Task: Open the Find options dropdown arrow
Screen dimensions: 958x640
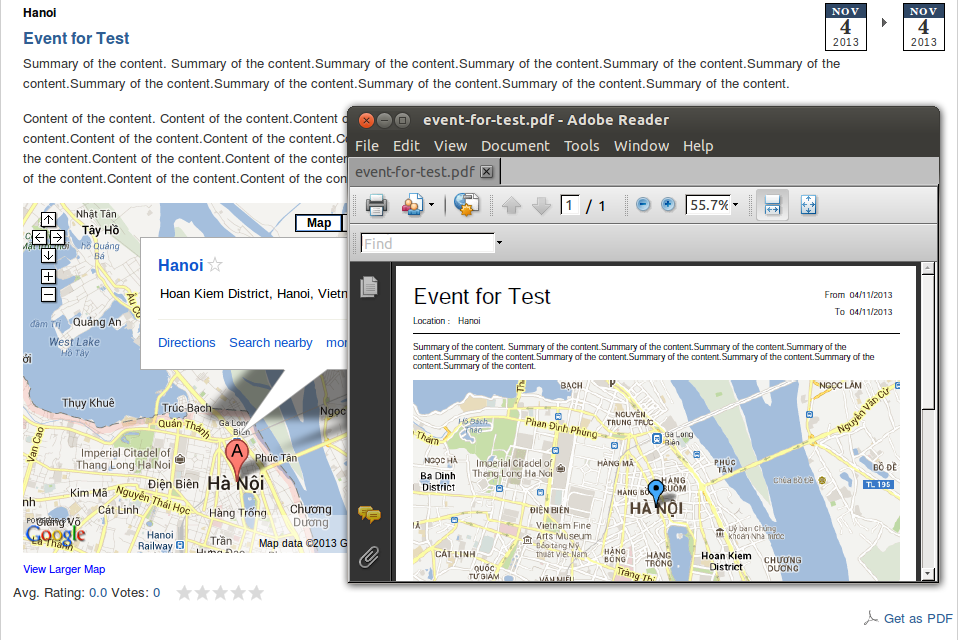Action: [x=499, y=243]
